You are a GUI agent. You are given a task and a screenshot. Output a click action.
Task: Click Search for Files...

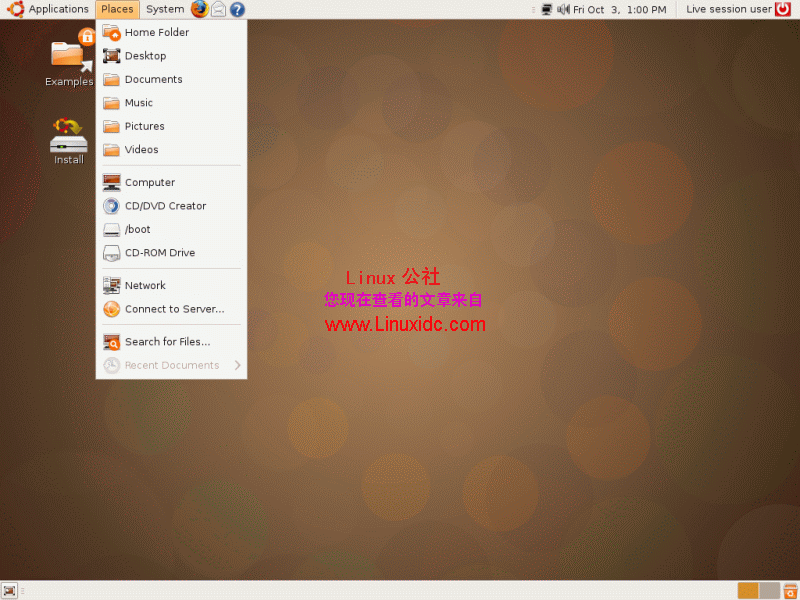point(164,341)
